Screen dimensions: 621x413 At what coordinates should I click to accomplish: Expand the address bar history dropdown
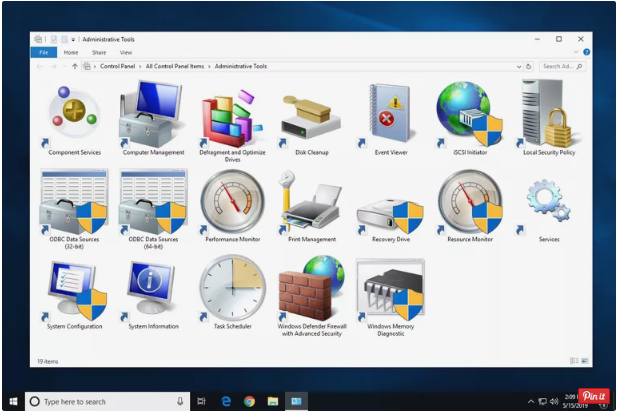(519, 67)
